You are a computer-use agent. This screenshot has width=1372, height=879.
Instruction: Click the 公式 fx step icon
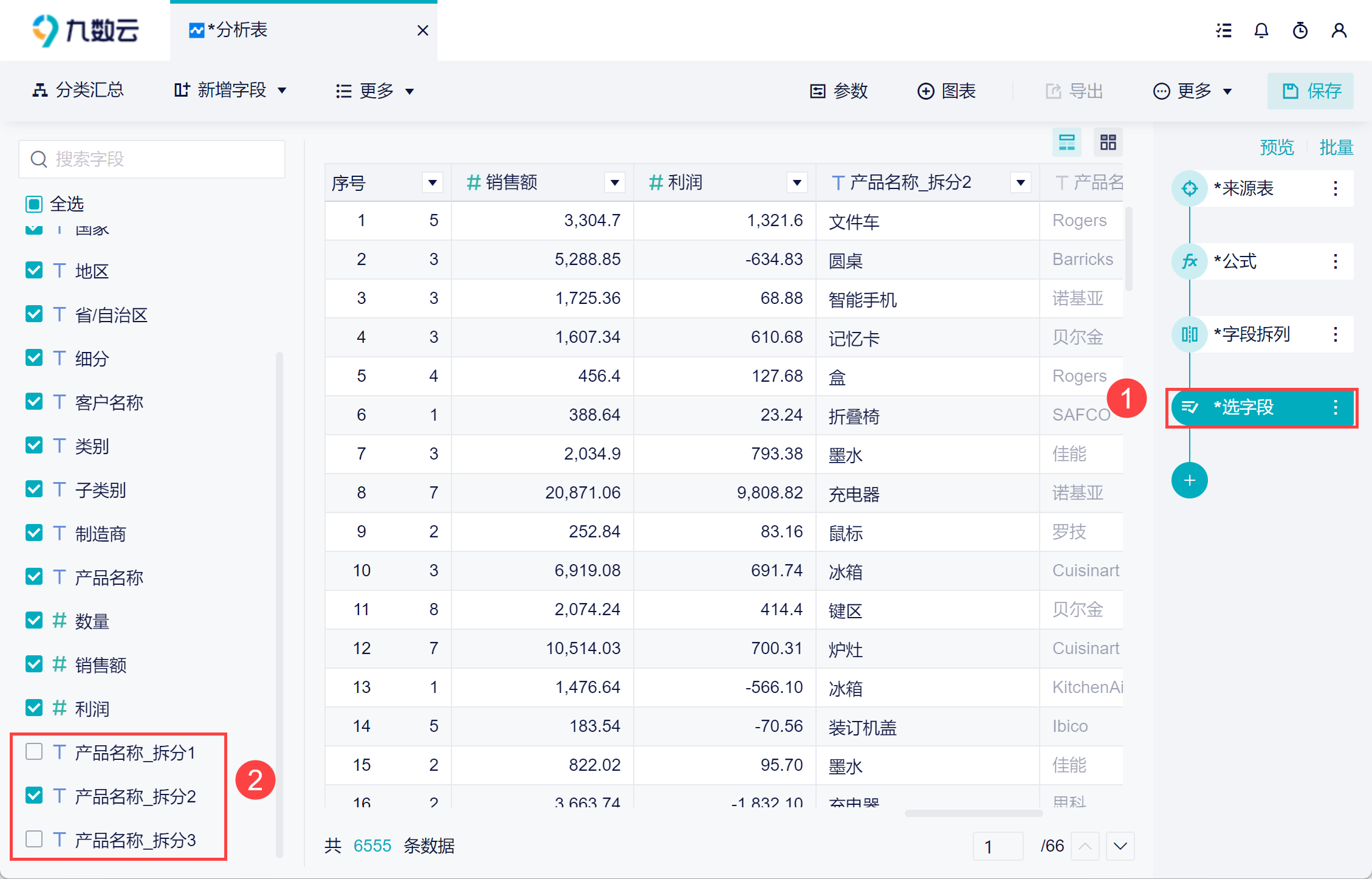click(x=1189, y=261)
